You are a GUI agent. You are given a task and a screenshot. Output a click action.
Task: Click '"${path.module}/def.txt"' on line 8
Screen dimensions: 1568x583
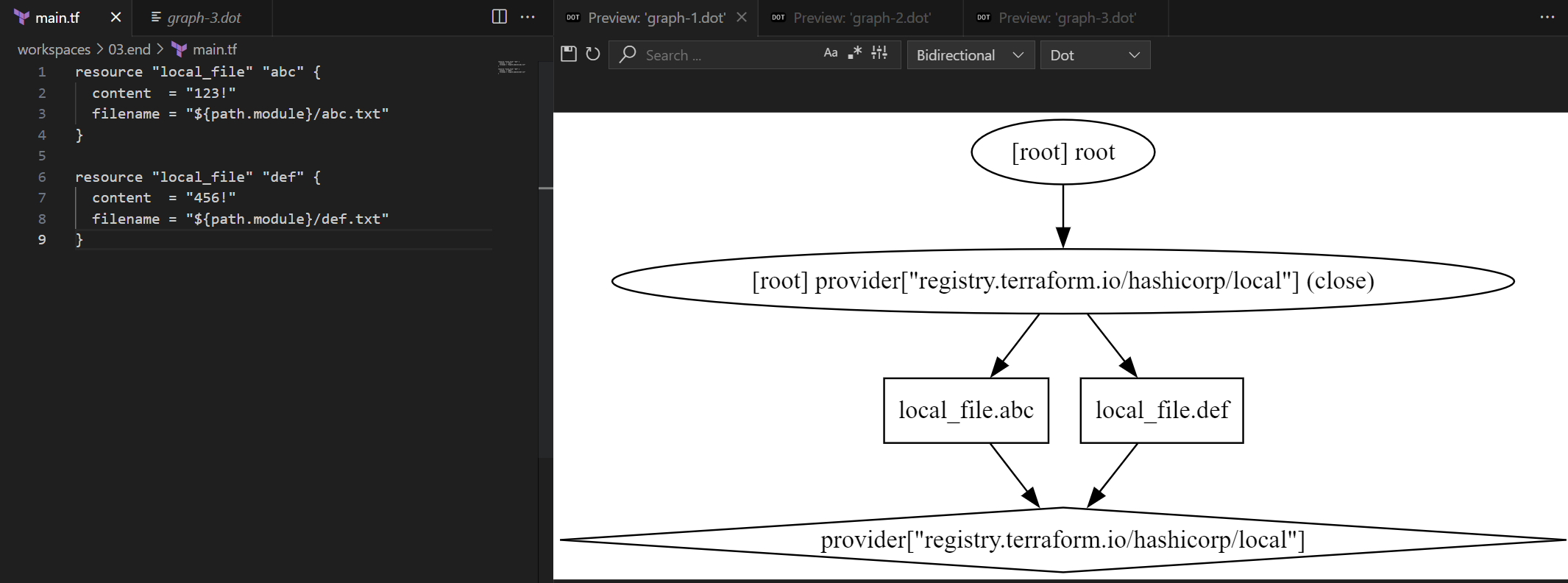pyautogui.click(x=287, y=219)
